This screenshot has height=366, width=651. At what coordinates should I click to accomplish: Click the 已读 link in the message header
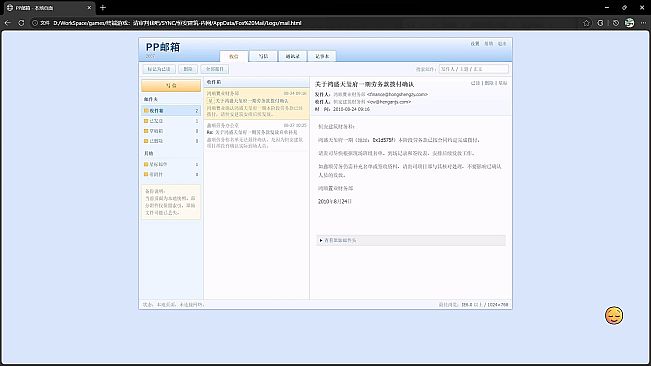(475, 83)
